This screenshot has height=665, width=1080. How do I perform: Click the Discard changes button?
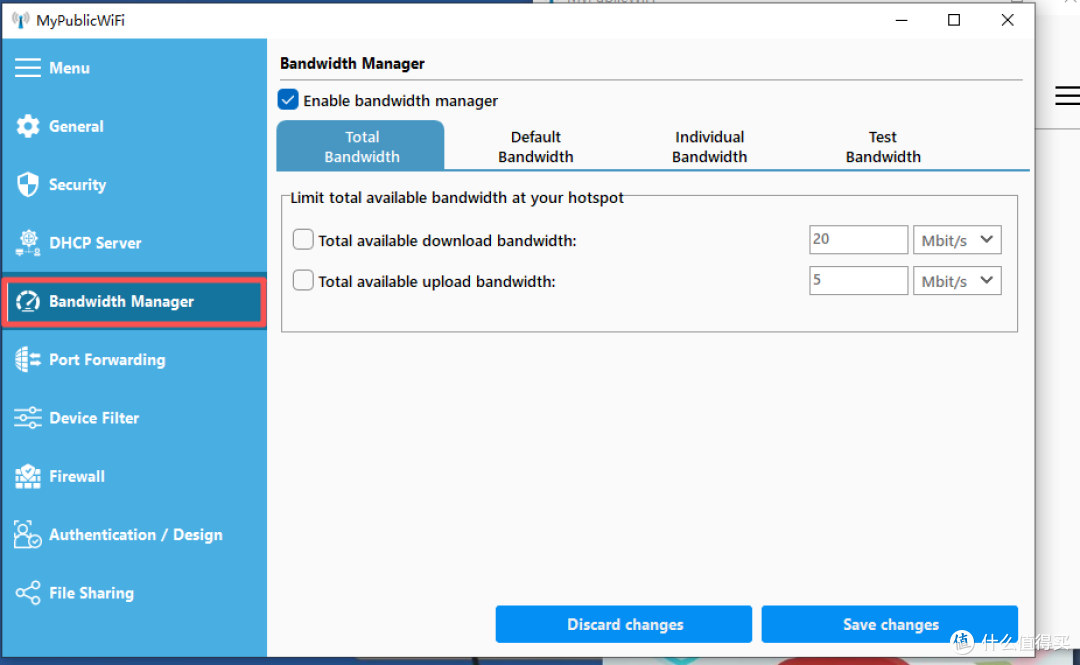pos(624,624)
